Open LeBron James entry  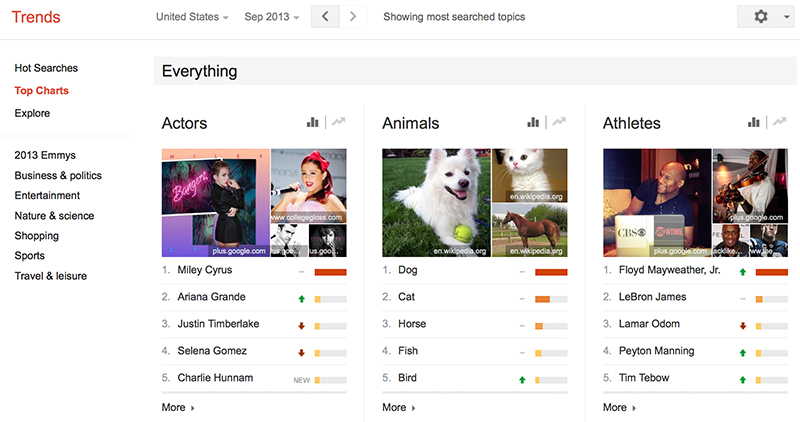tap(653, 296)
